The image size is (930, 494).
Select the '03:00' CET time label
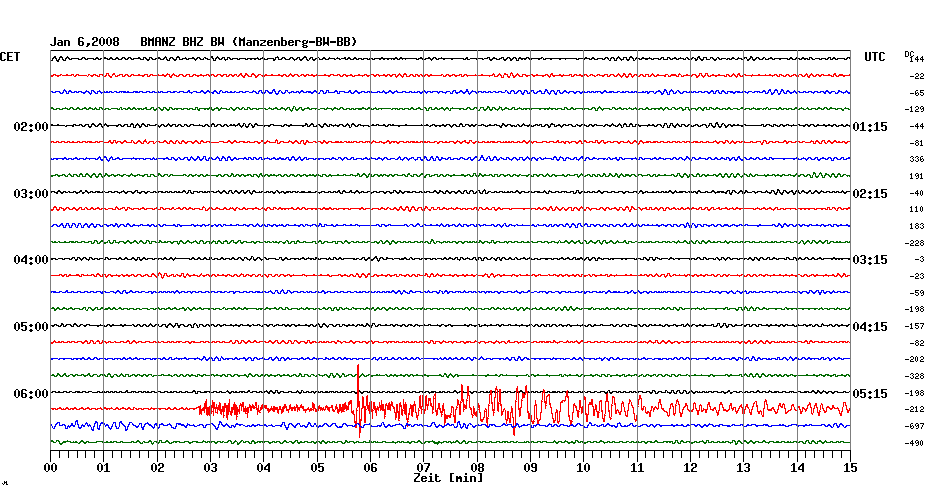tap(31, 194)
